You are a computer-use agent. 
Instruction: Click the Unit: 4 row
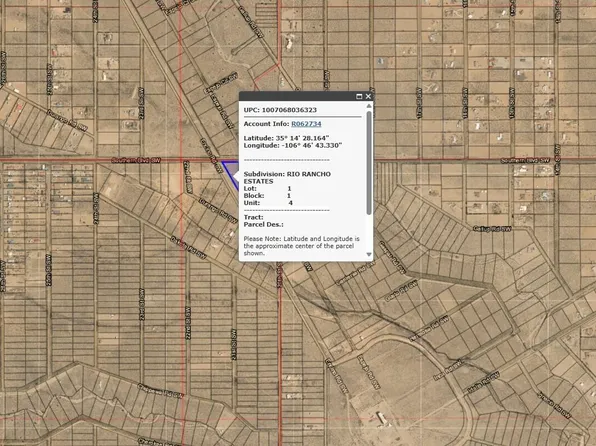pos(268,203)
